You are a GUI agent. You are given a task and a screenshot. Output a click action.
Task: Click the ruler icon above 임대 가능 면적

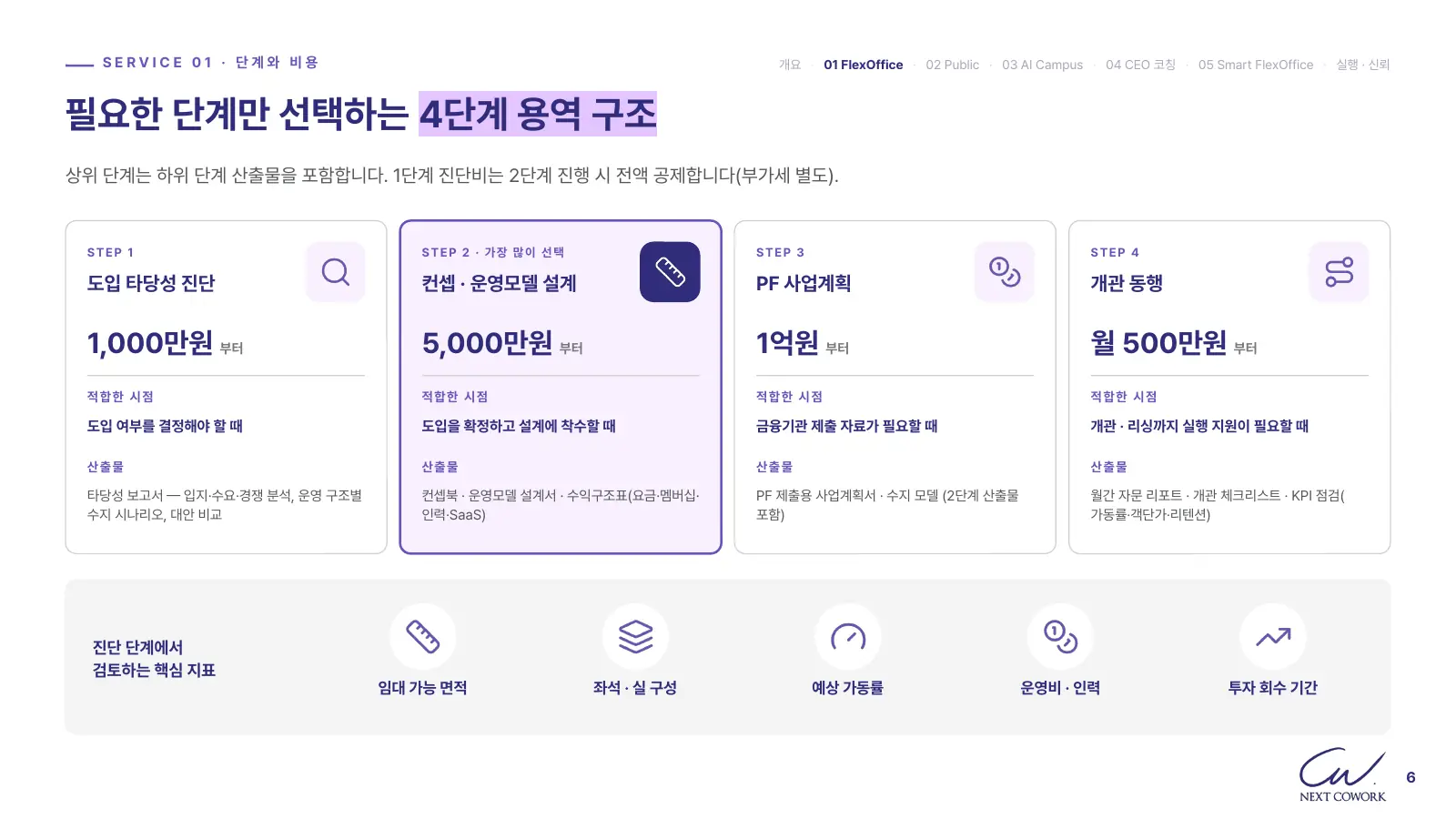pos(422,637)
